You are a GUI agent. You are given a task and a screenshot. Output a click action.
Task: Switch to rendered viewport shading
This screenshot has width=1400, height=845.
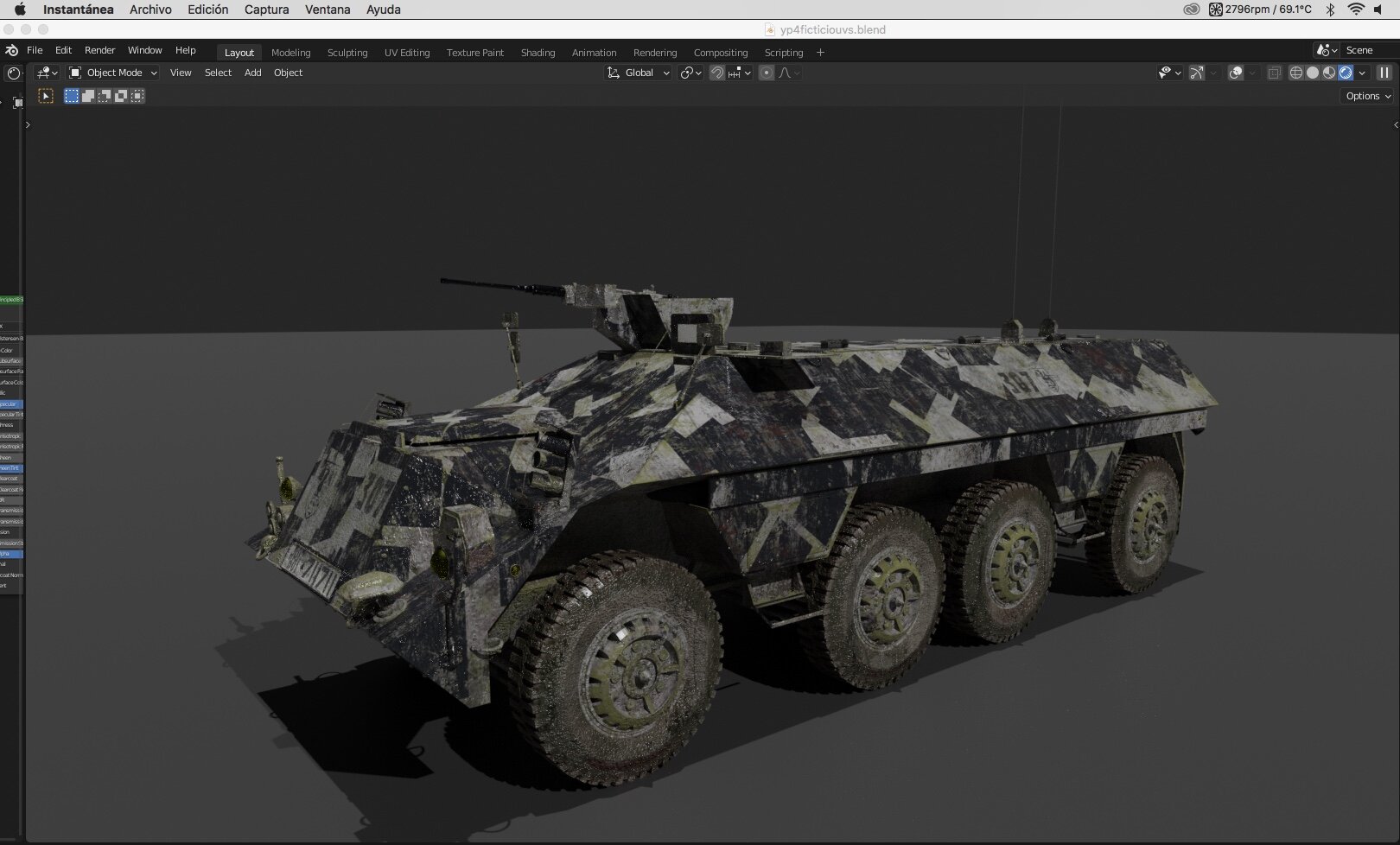(x=1346, y=73)
